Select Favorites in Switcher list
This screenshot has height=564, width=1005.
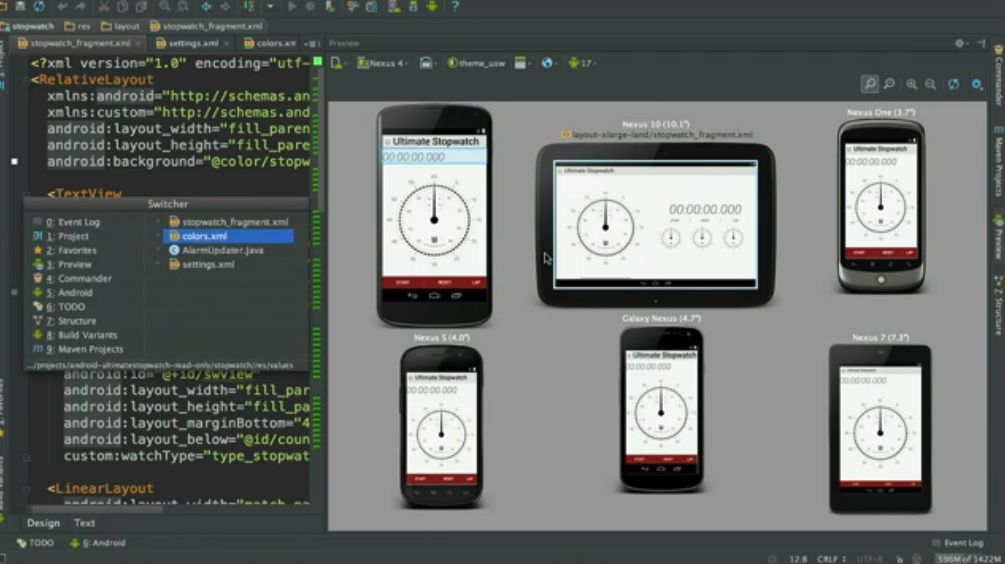click(71, 251)
